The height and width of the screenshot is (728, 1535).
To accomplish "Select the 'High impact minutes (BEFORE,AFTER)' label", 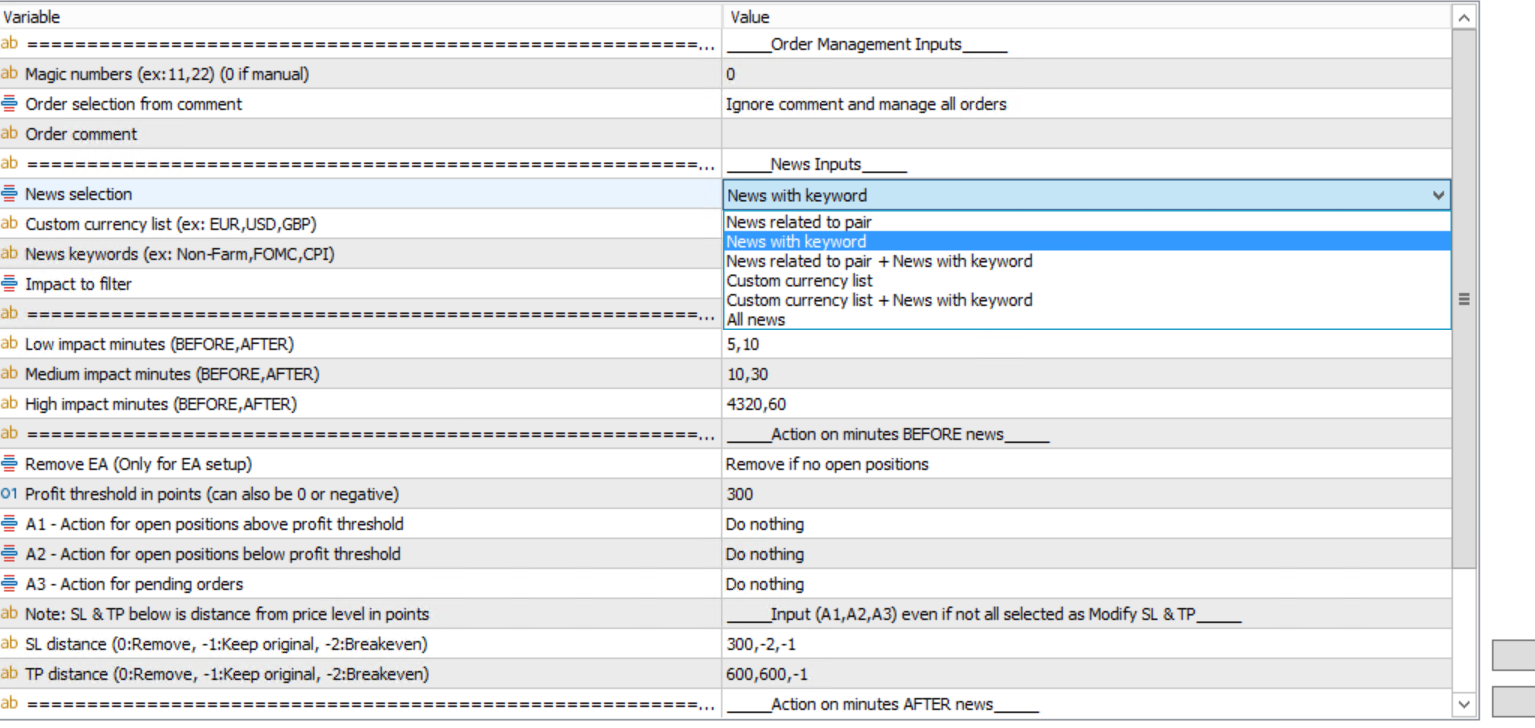I will click(x=161, y=404).
